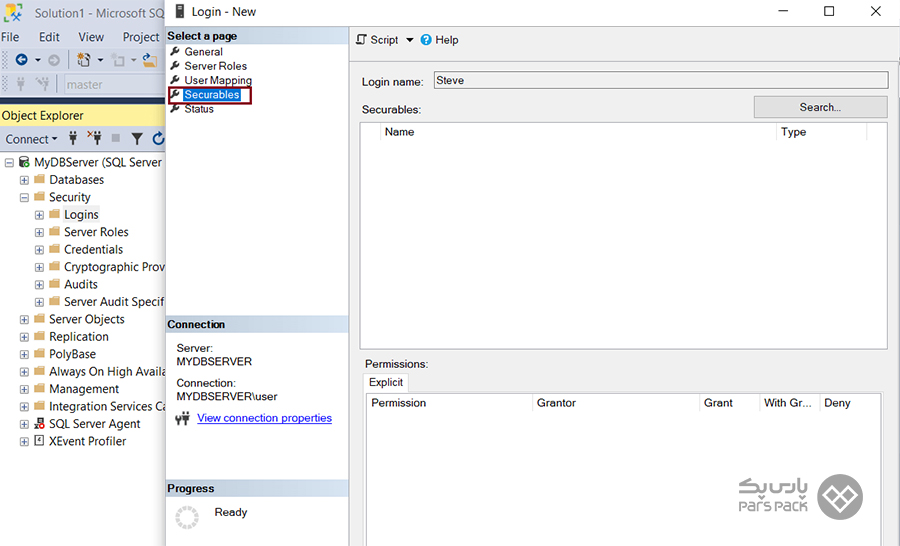Expand the Audits node
The height and width of the screenshot is (546, 900).
[x=39, y=285]
